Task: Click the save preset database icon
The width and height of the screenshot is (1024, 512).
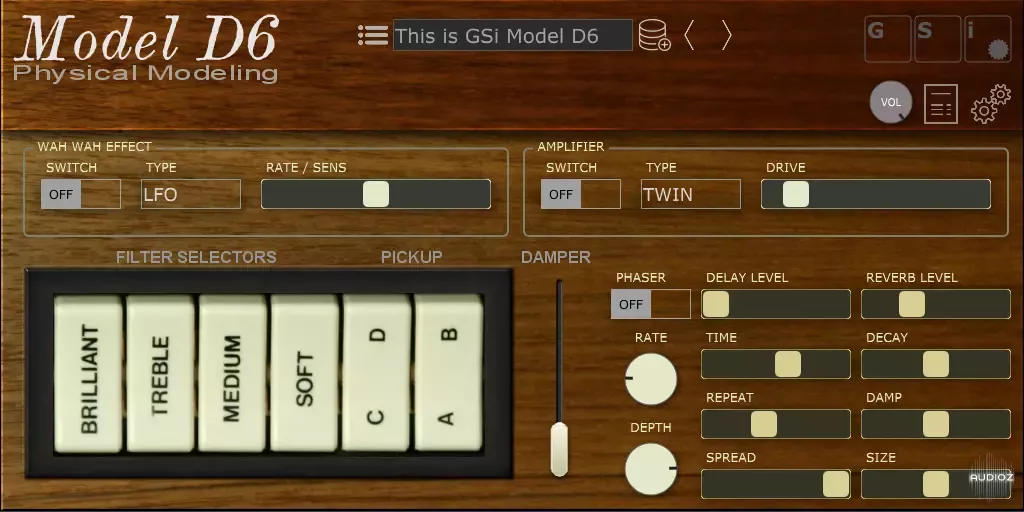Action: tap(654, 35)
